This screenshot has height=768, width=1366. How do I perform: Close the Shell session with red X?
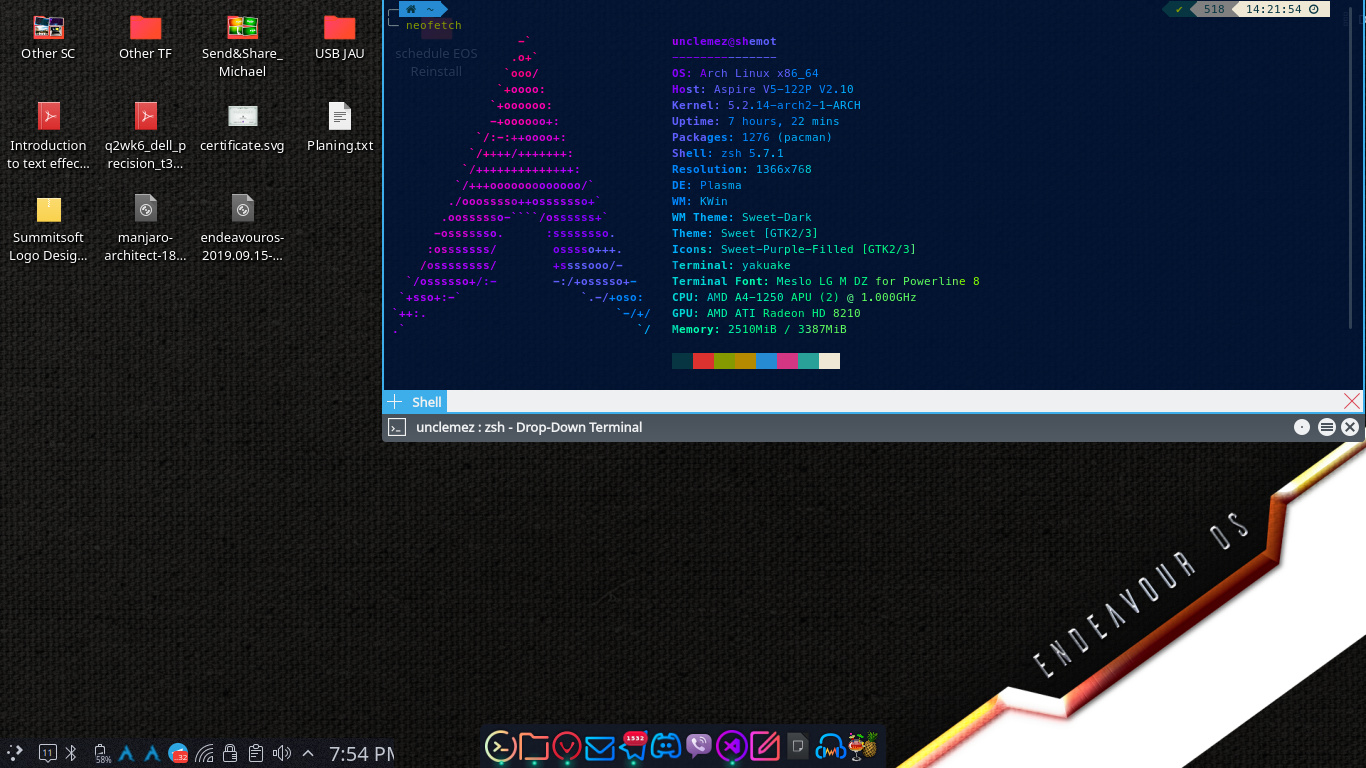[1352, 401]
